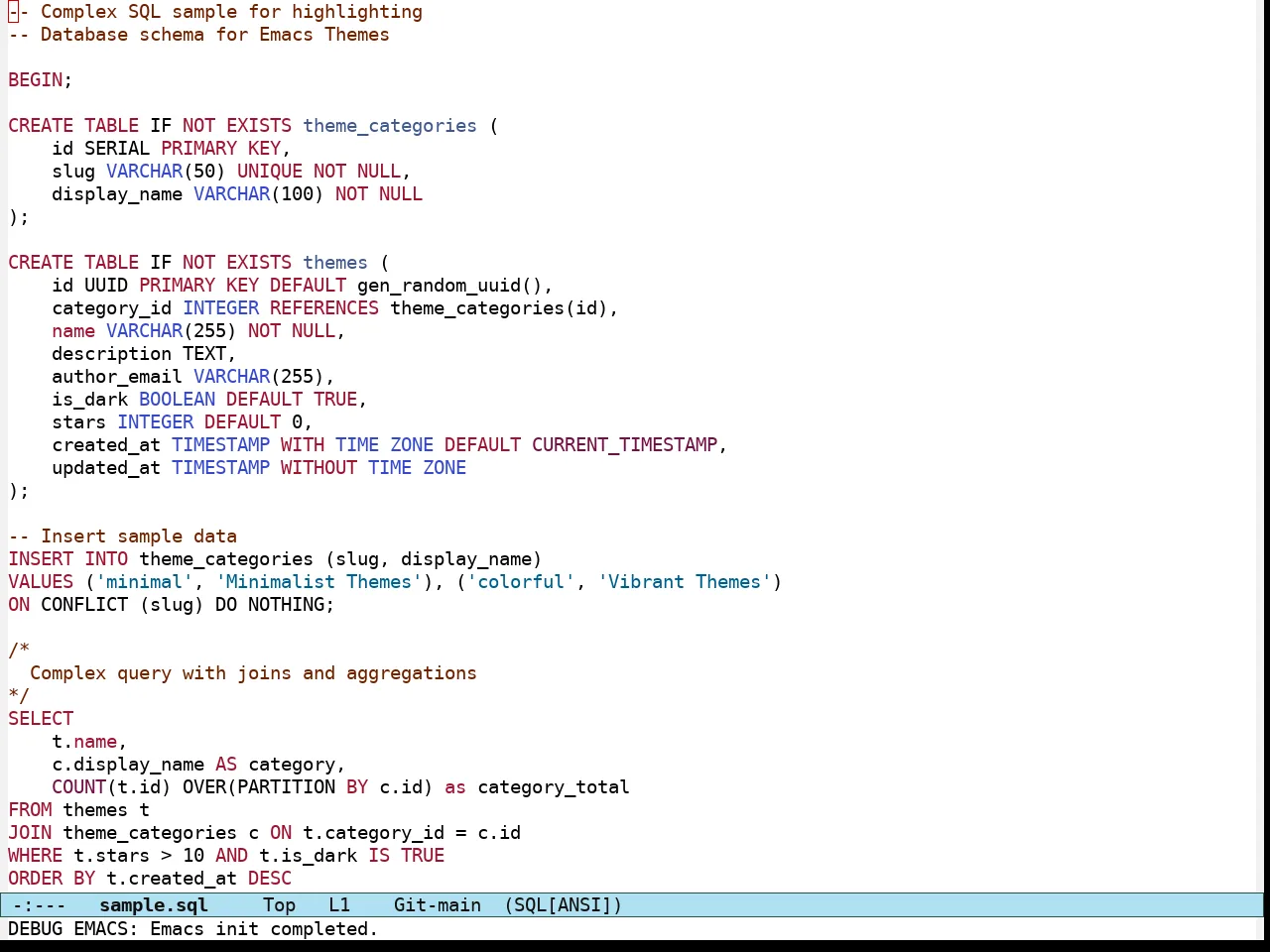The height and width of the screenshot is (952, 1270).
Task: Click t.created_at in the ORDER BY clause
Action: pyautogui.click(x=172, y=879)
